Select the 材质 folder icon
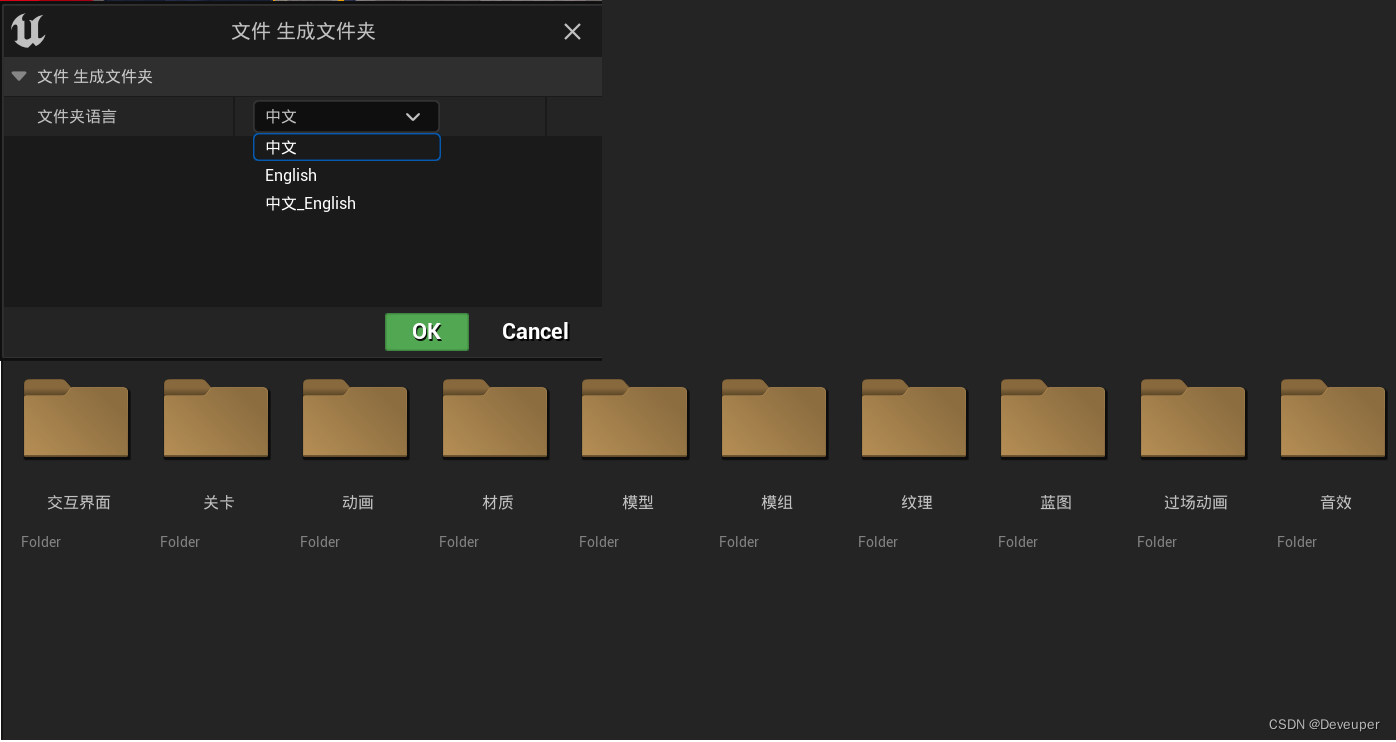Screen dimensions: 1396x742 [x=495, y=418]
